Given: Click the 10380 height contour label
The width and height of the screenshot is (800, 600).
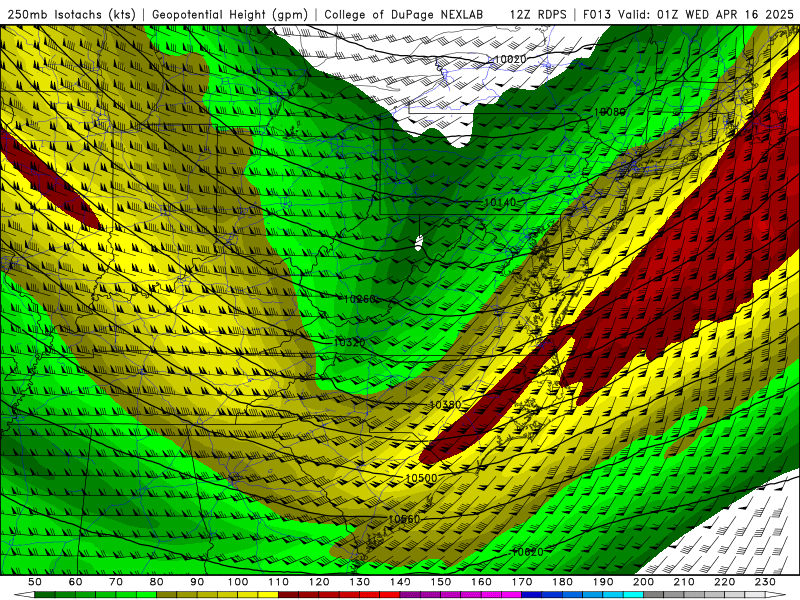Looking at the screenshot, I should click(445, 405).
